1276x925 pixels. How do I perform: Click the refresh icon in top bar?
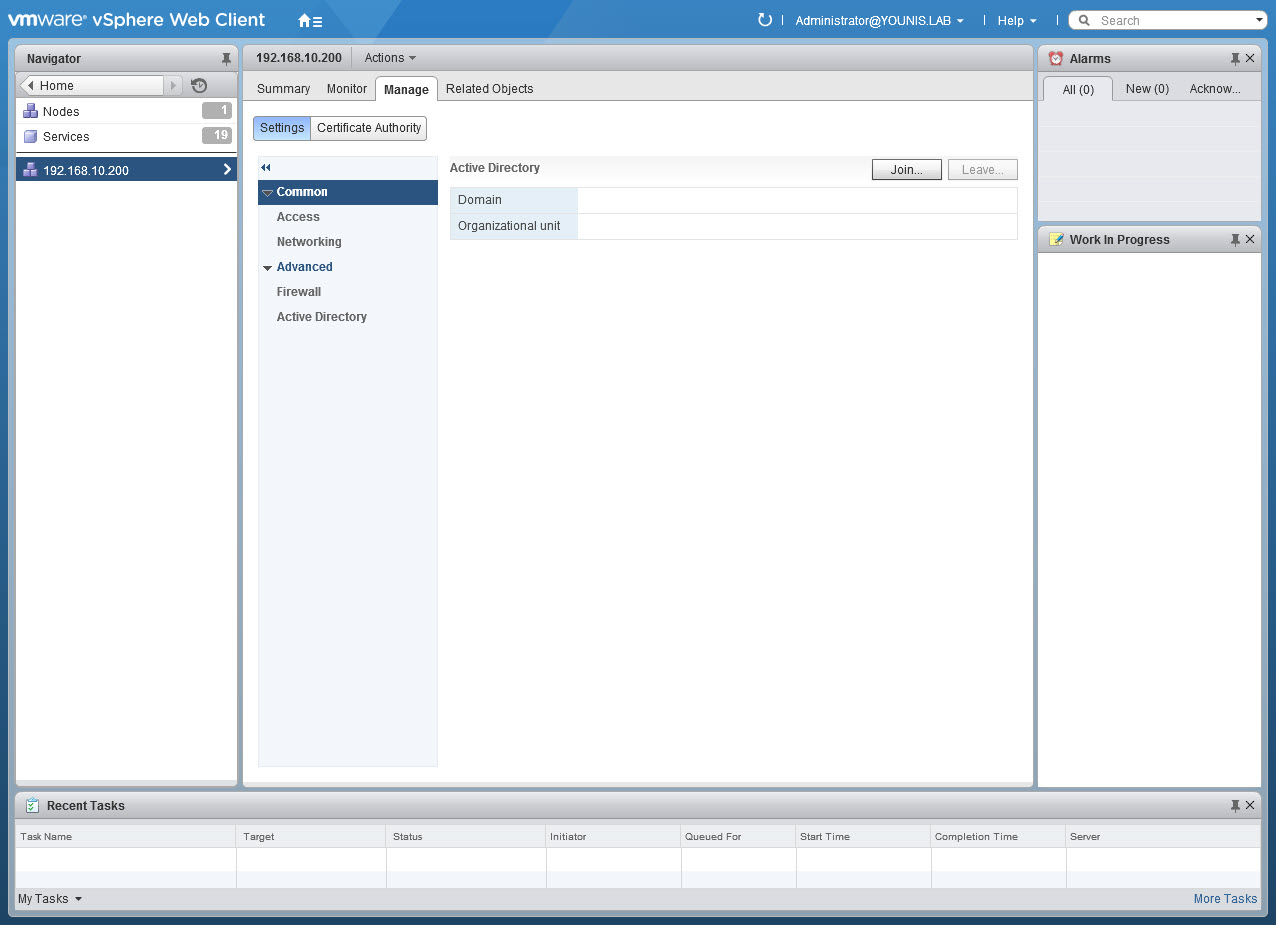point(765,20)
